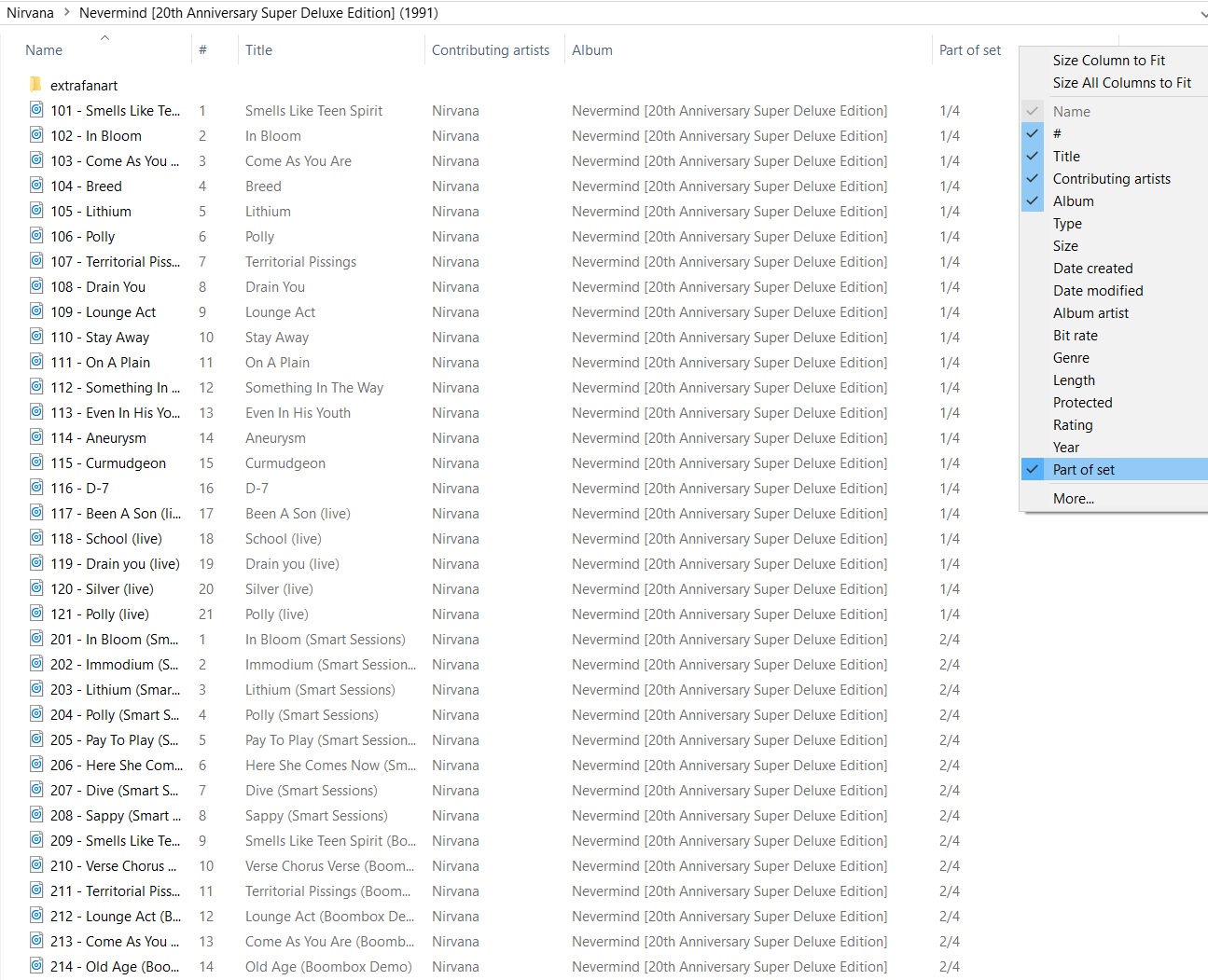Viewport: 1208px width, 980px height.
Task: Click the audio icon beside 214 - Old Age
Action: (36, 966)
